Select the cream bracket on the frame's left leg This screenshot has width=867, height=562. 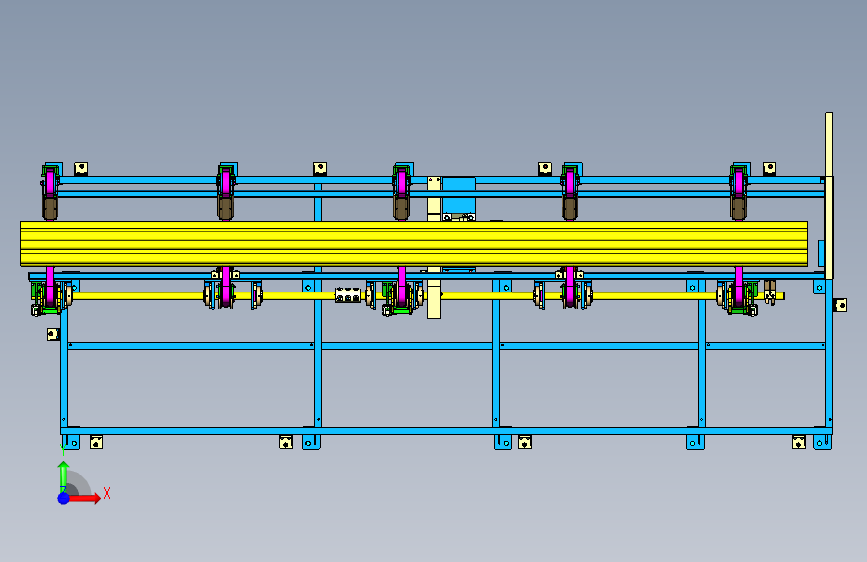click(53, 334)
